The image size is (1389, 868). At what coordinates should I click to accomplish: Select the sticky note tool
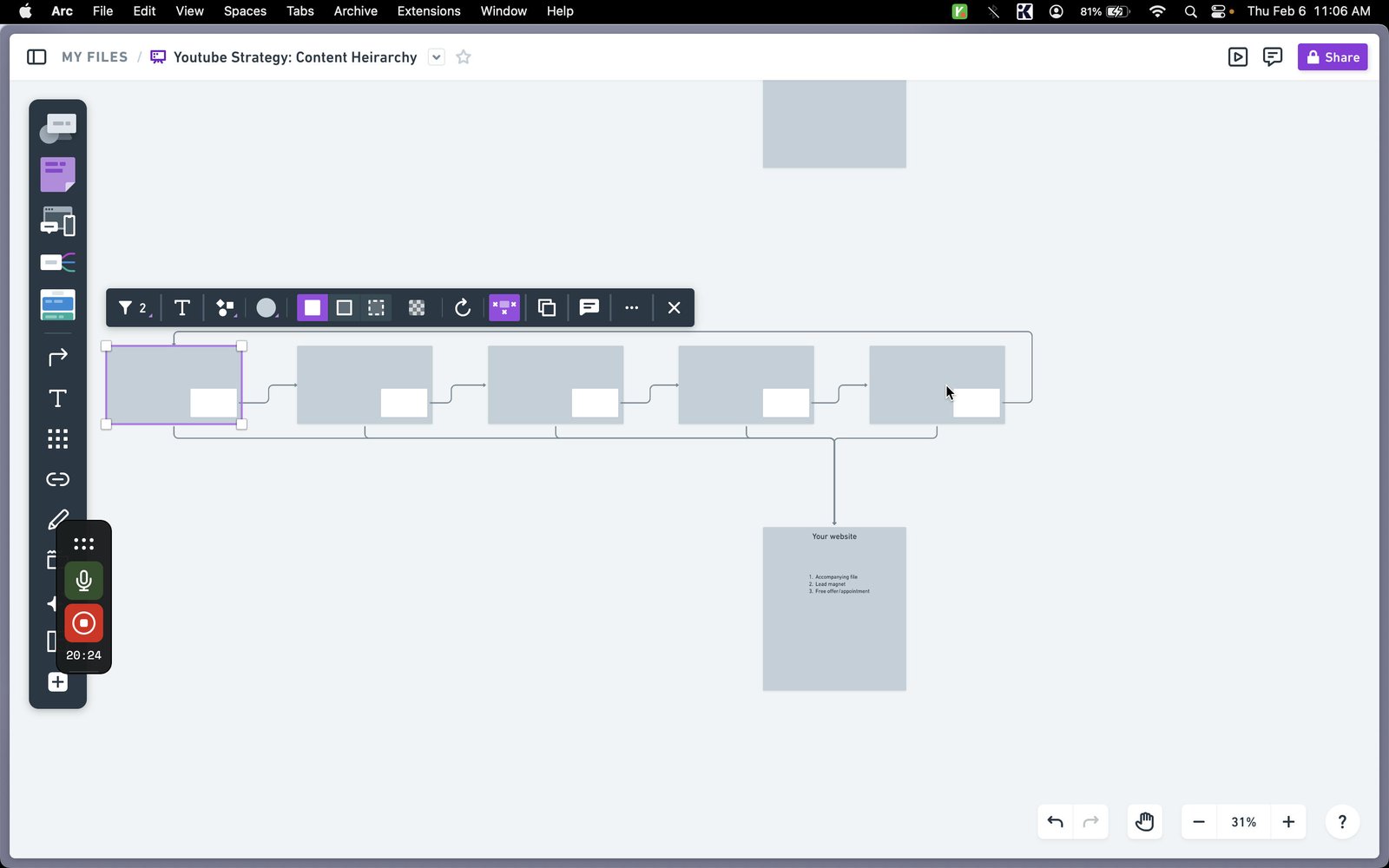click(57, 174)
